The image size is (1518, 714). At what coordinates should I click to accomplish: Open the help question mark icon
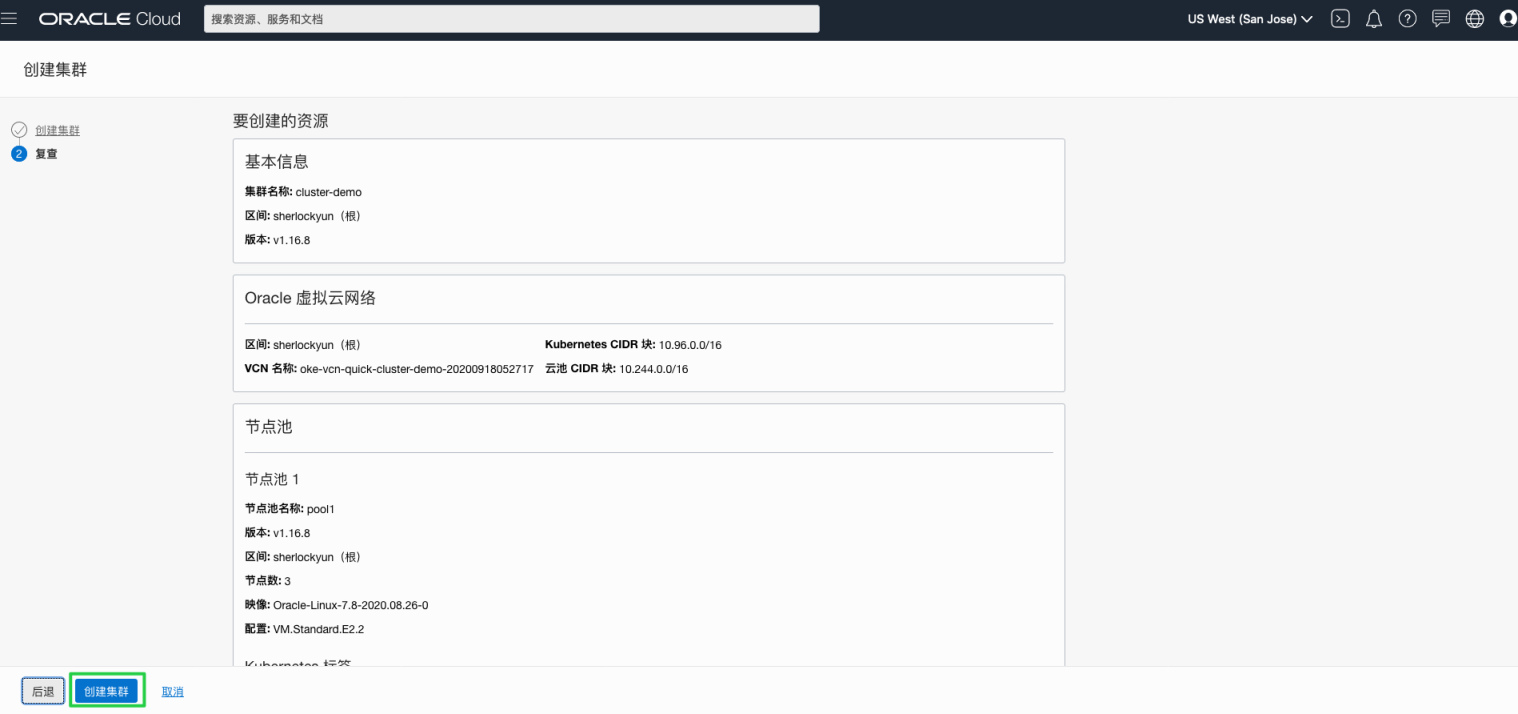tap(1407, 19)
